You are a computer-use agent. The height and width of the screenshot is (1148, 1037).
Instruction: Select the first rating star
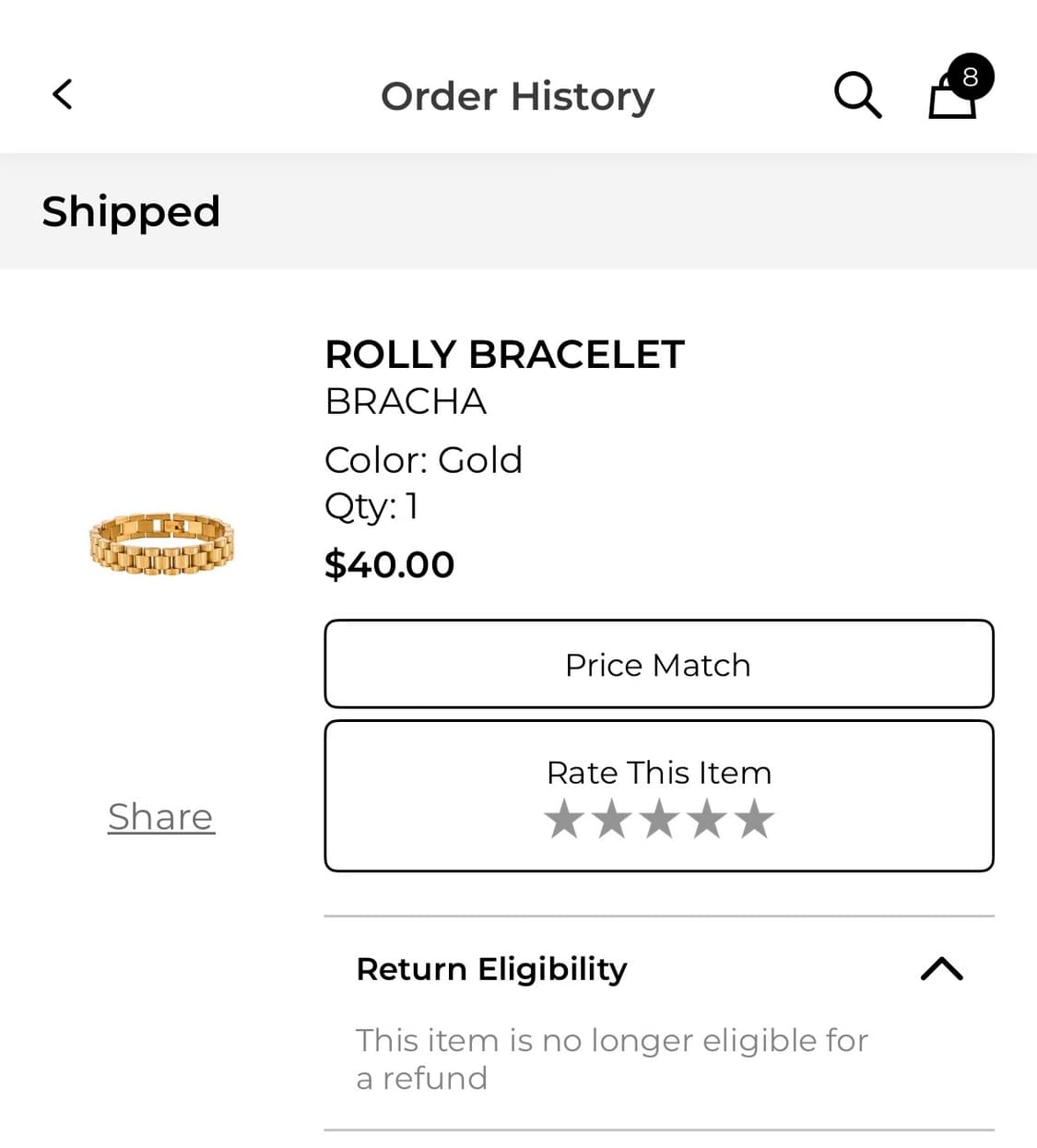coord(565,818)
